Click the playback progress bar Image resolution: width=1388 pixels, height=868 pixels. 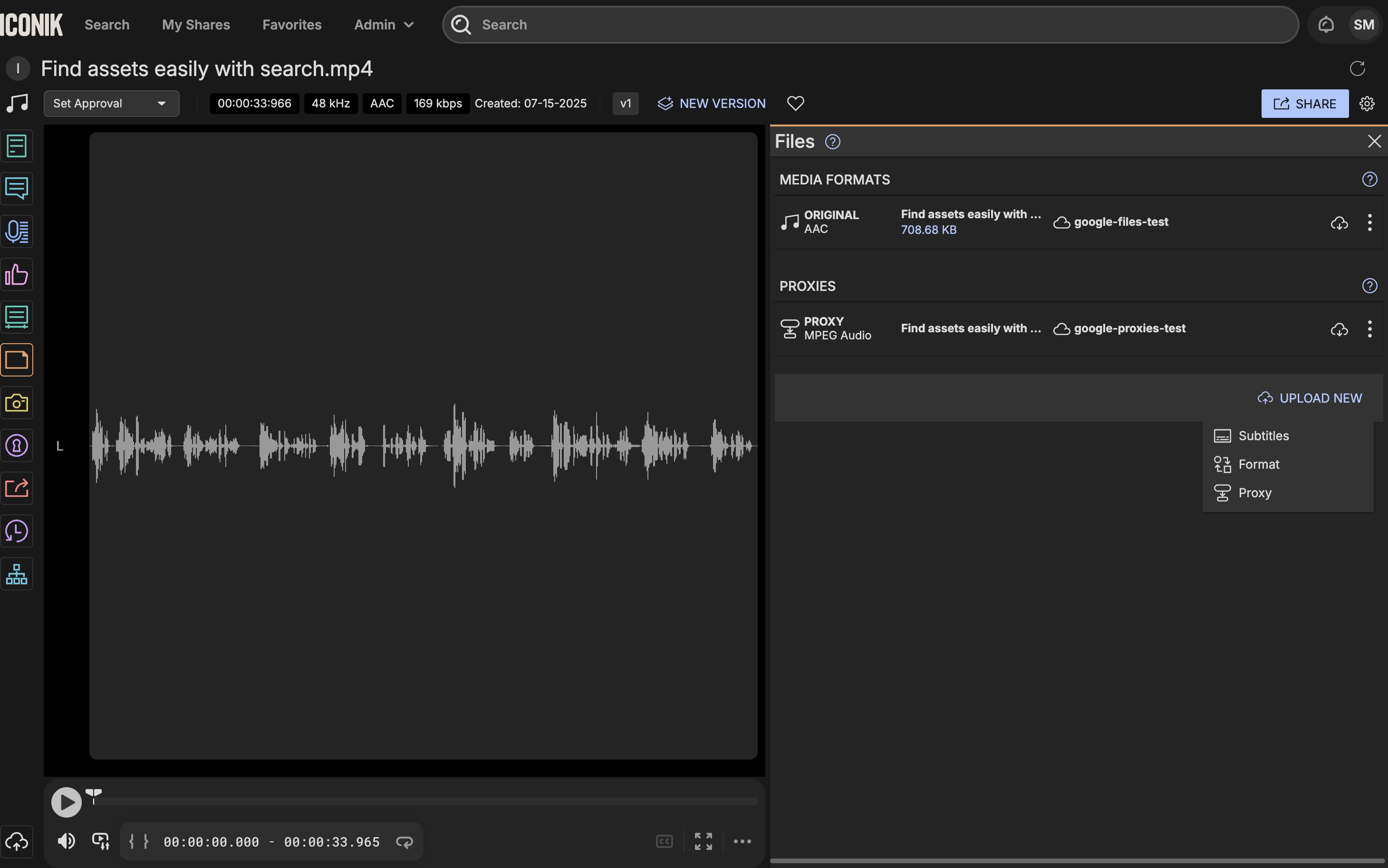tap(425, 801)
